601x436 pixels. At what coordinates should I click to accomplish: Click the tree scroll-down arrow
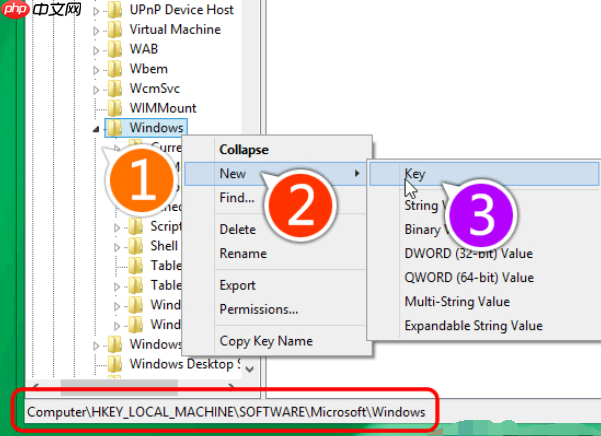coord(250,369)
